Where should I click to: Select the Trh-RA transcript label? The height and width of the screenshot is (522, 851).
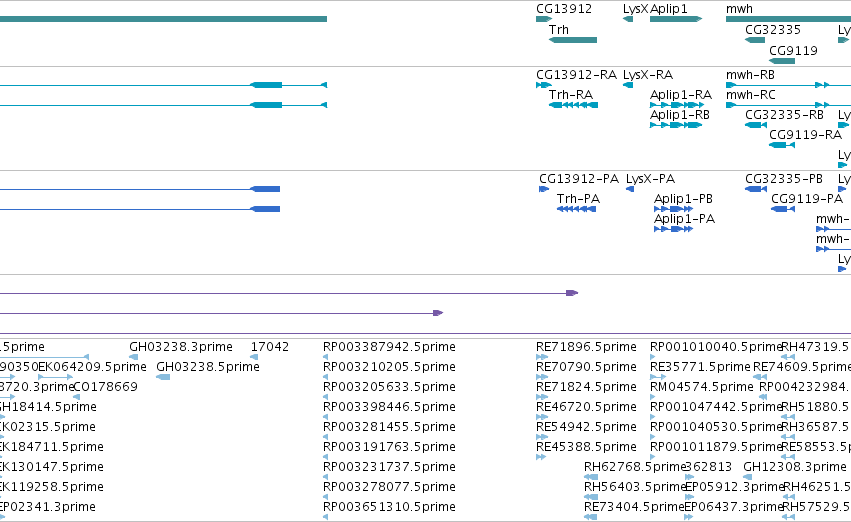[571, 95]
